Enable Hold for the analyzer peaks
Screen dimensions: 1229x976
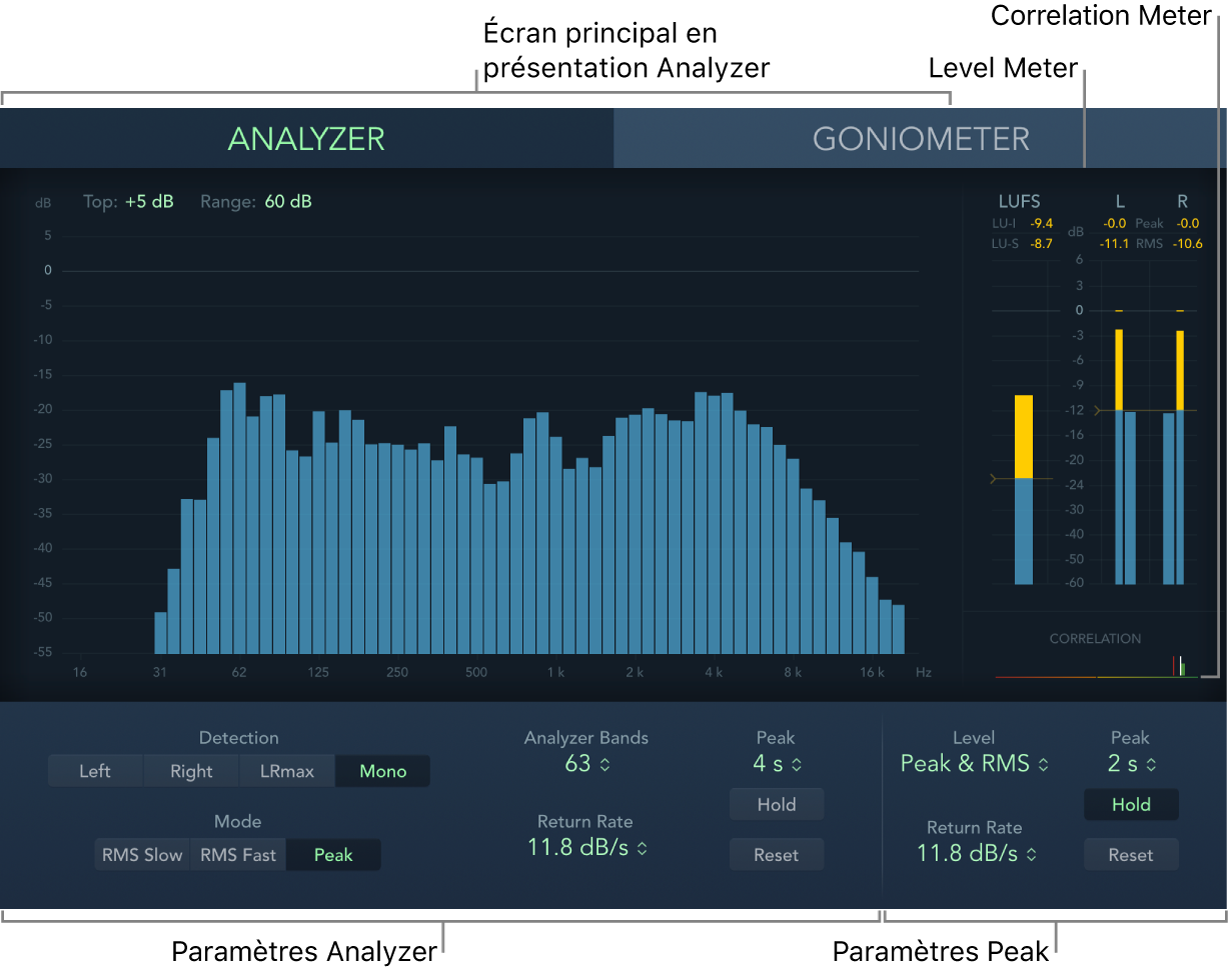click(x=776, y=804)
